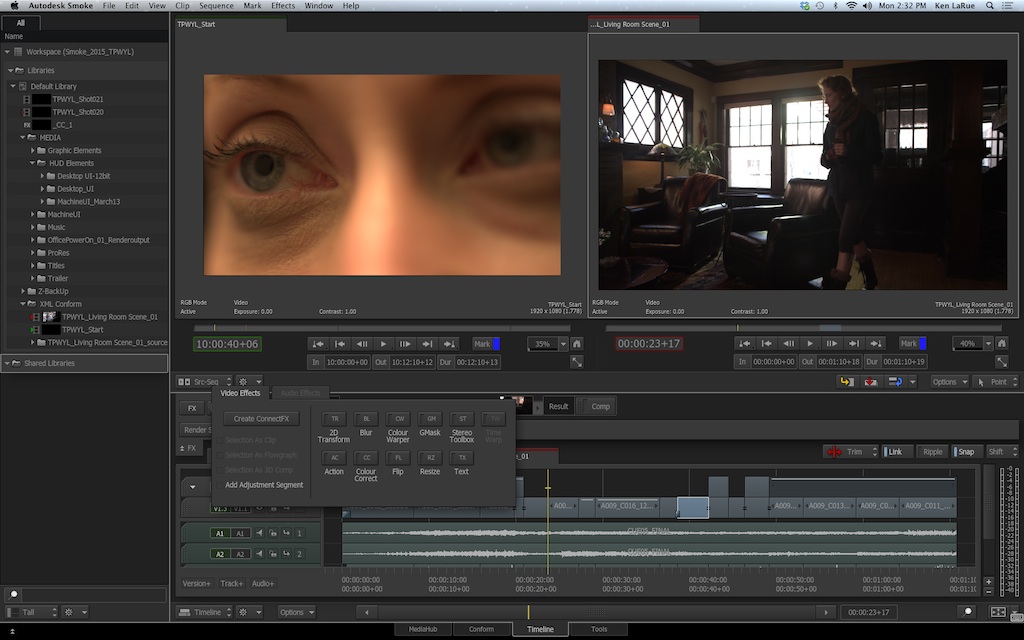
Task: Click Add Adjustment Segment
Action: click(x=264, y=485)
